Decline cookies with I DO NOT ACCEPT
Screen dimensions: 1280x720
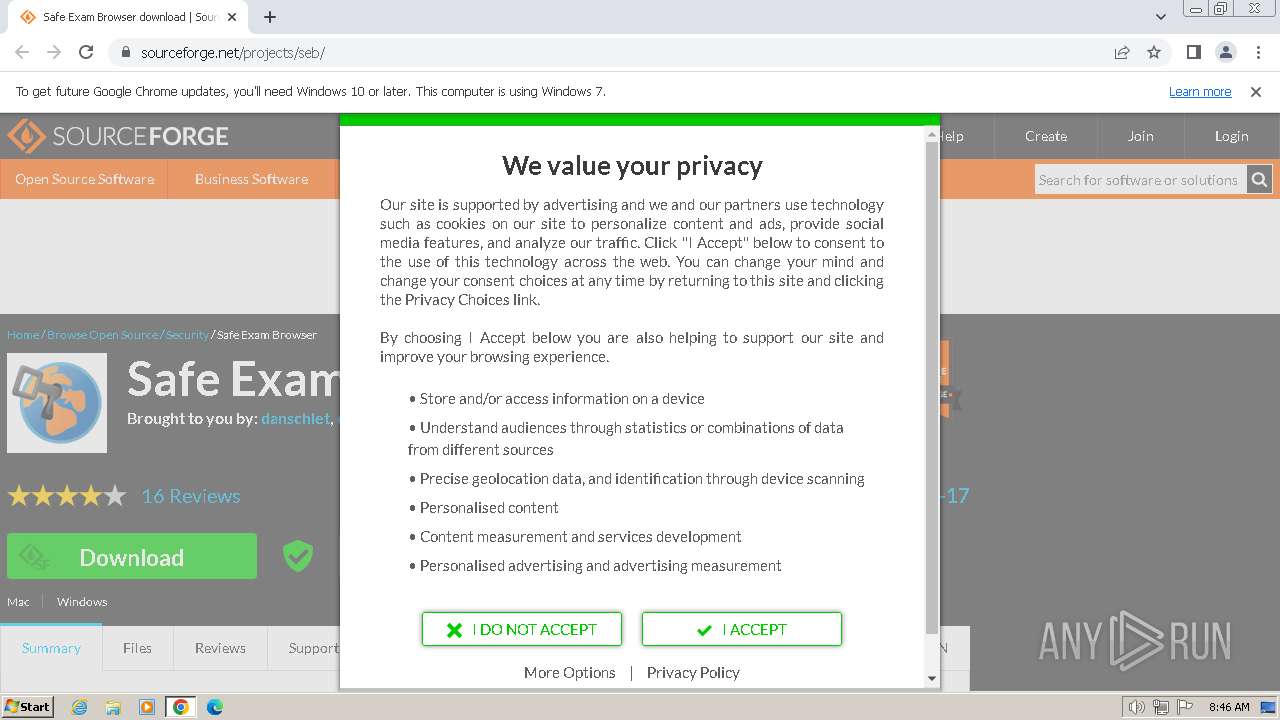[522, 629]
